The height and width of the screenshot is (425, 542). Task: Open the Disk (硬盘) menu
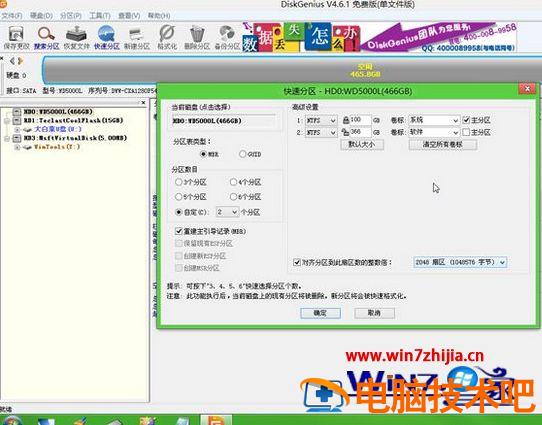[x=41, y=16]
